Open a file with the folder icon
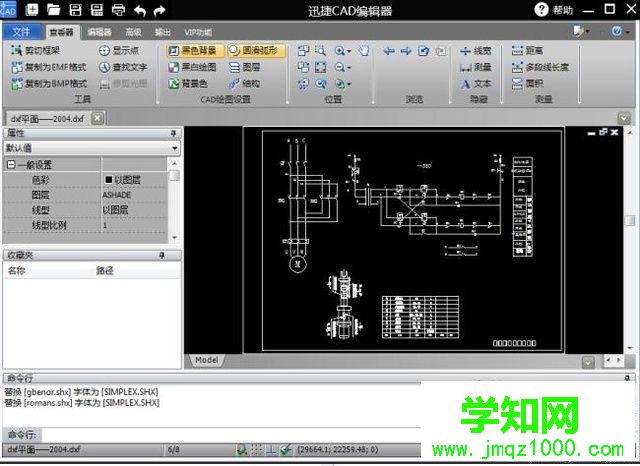 [53, 9]
